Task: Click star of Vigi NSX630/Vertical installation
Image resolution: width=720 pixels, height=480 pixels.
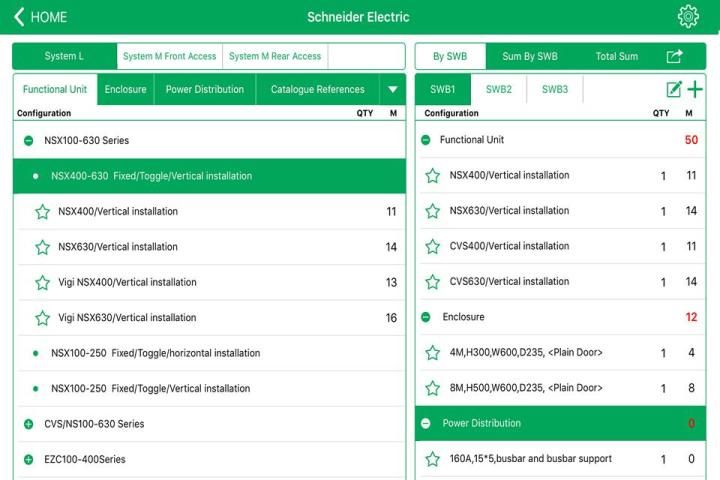Action: 43,318
